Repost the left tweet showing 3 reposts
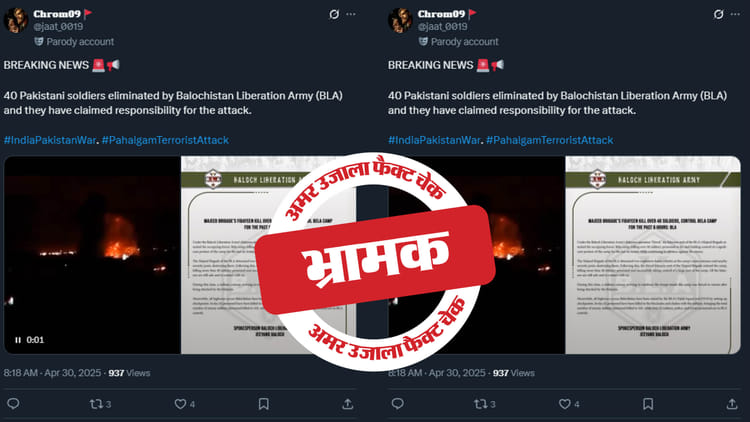The width and height of the screenshot is (750, 422). (100, 404)
